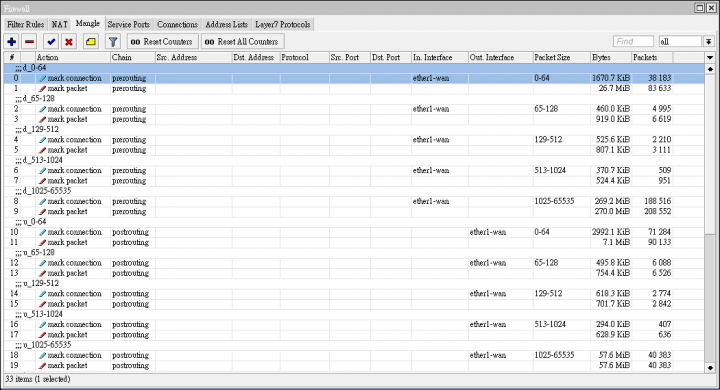Select comment row d_129-512
This screenshot has height=390, width=720.
click(x=354, y=130)
